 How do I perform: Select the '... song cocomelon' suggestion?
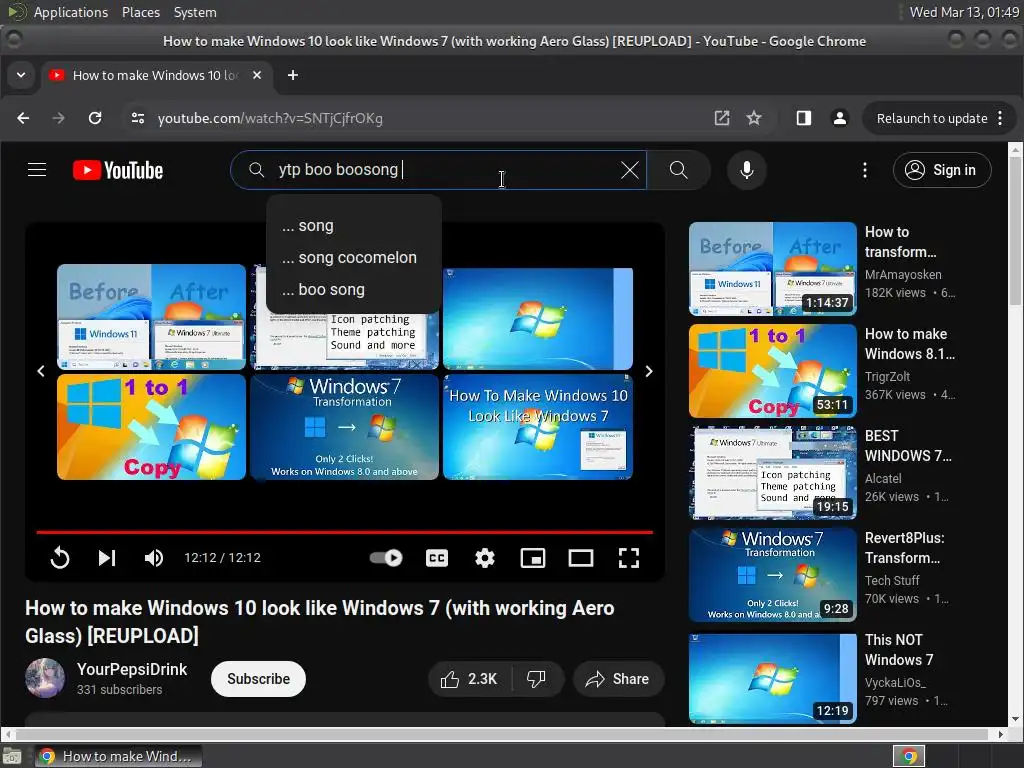354,258
